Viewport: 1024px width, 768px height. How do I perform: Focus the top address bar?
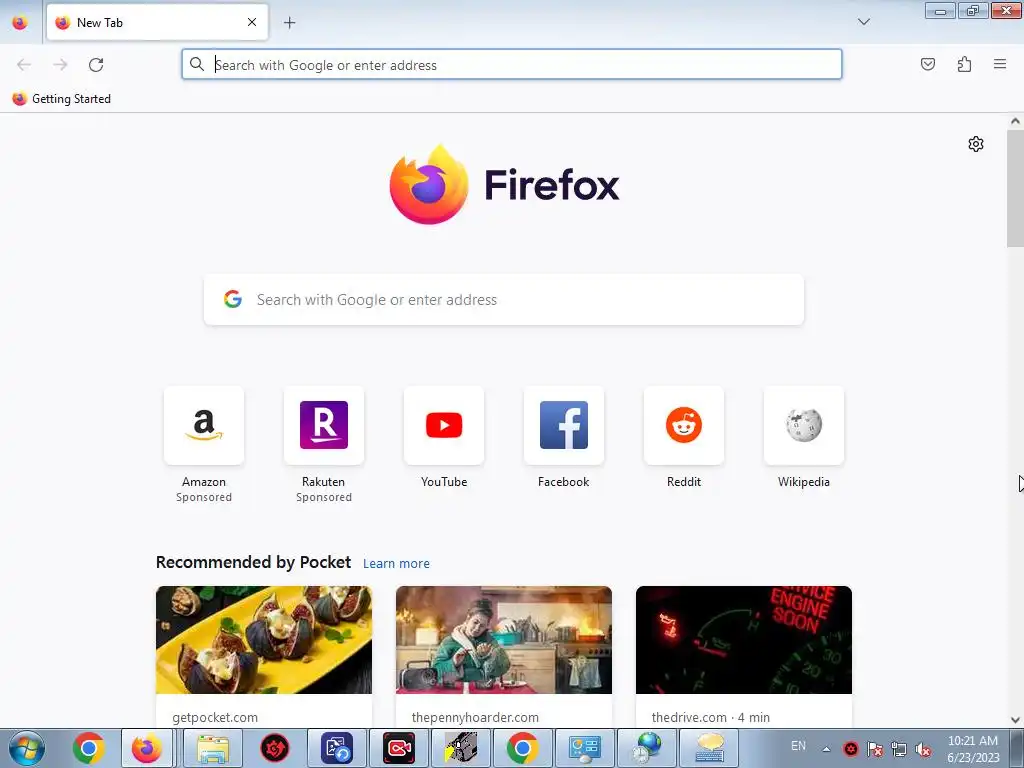click(512, 65)
